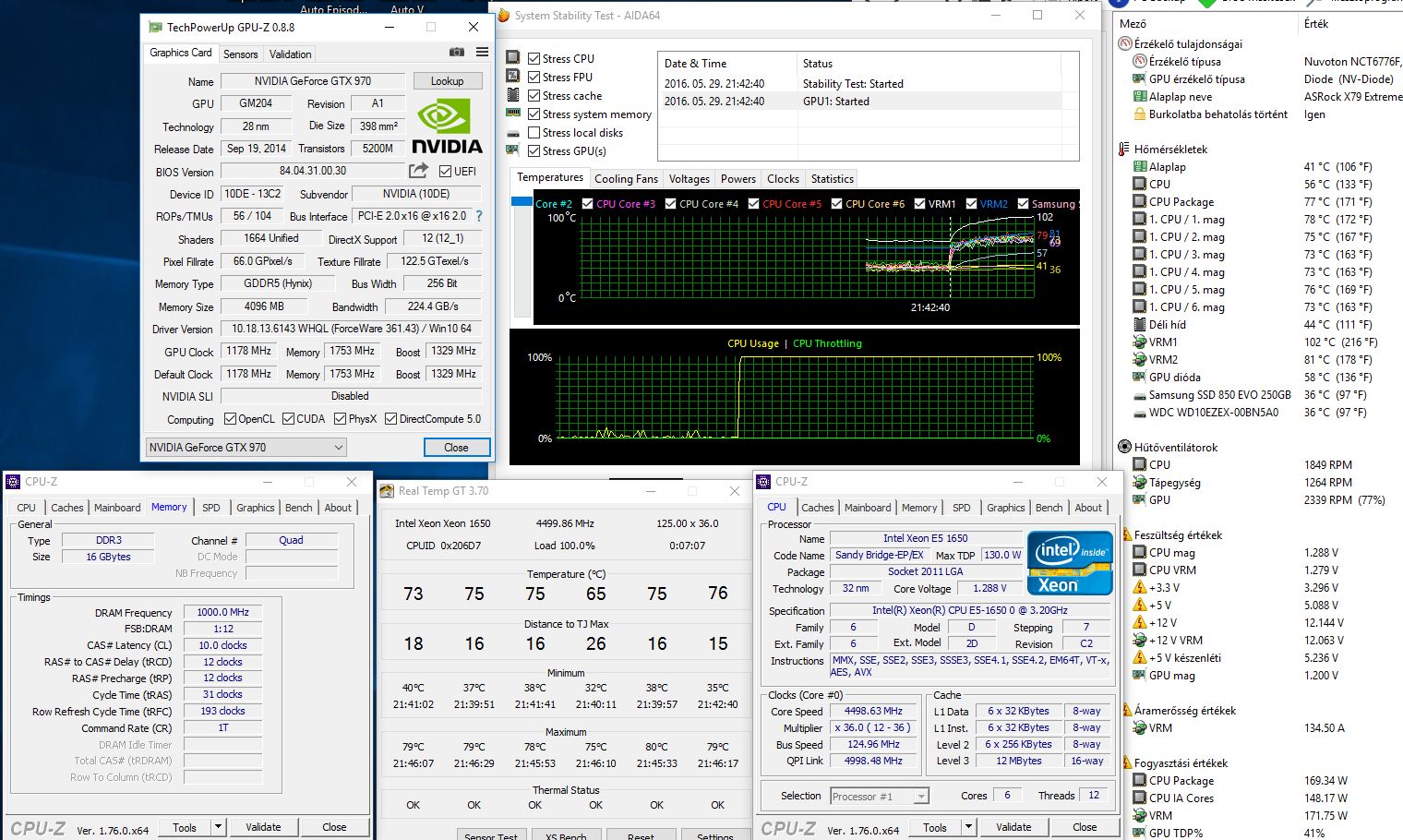This screenshot has width=1403, height=840.
Task: Open the Graphics tab in right CPU-Z
Action: click(1005, 508)
